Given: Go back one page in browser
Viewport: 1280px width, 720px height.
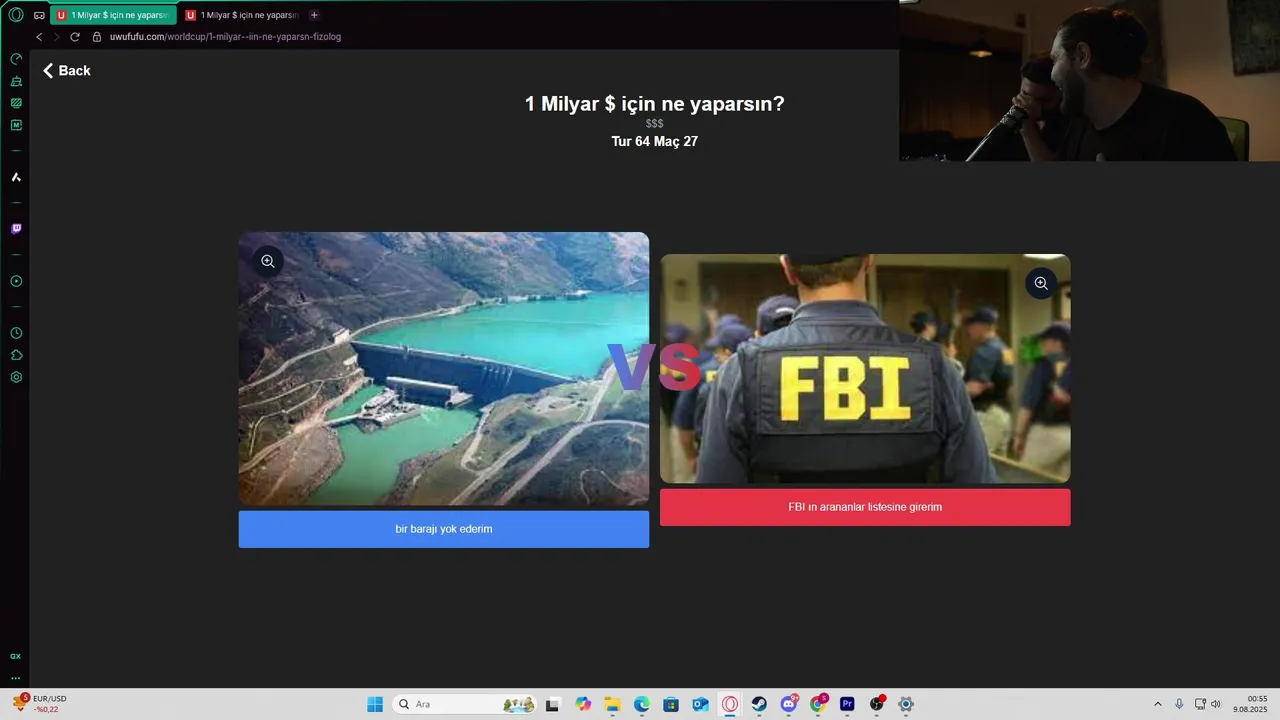Looking at the screenshot, I should pyautogui.click(x=39, y=37).
